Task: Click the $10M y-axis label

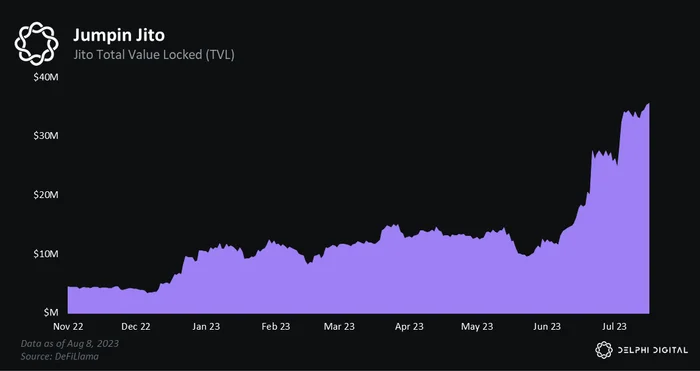Action: pos(46,254)
